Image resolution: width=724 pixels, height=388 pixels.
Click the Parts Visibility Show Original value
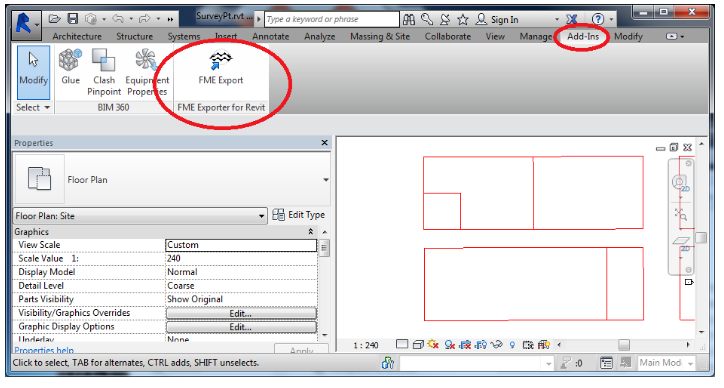coord(241,299)
